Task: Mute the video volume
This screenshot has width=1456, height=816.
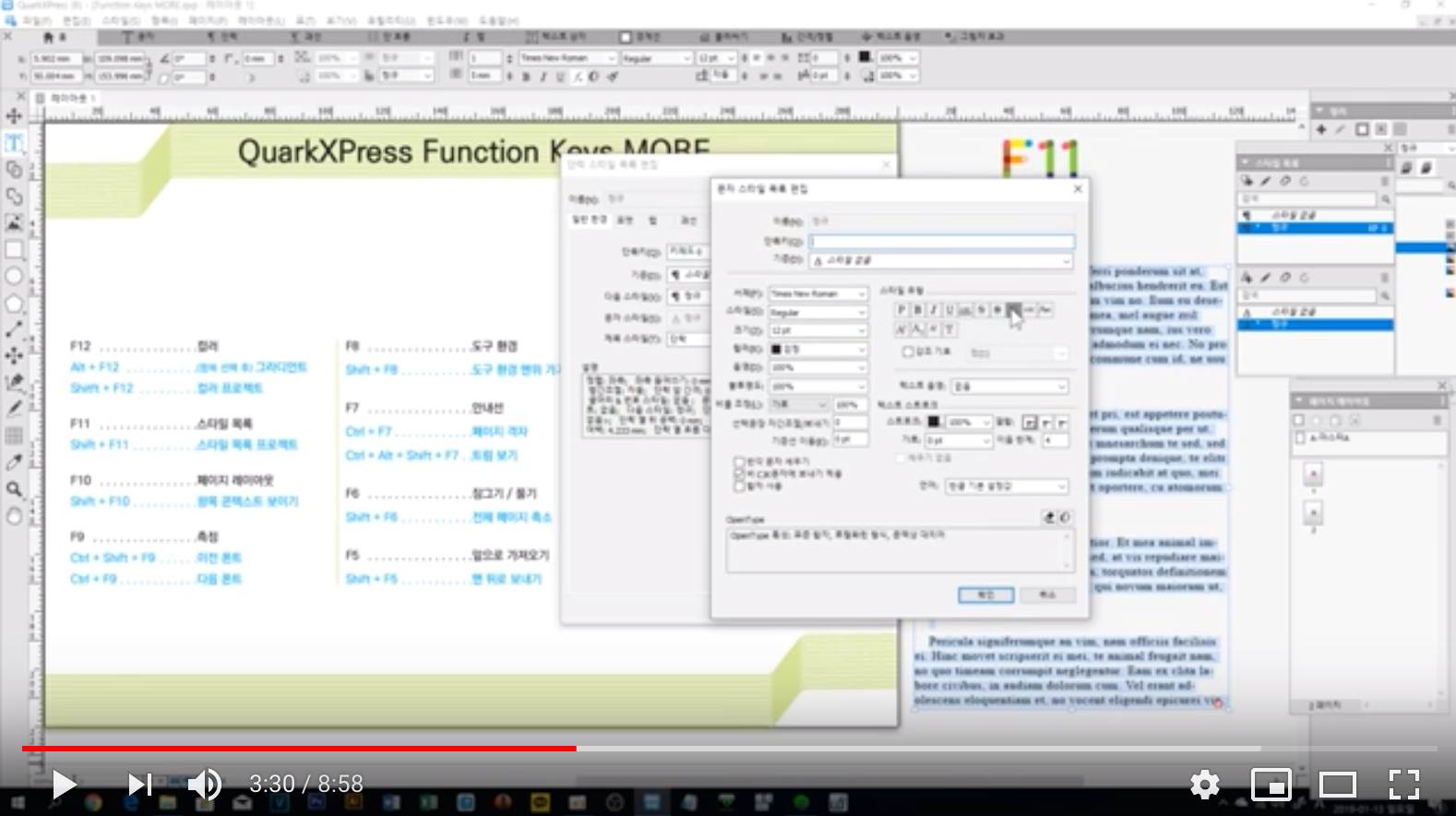Action: pyautogui.click(x=204, y=785)
